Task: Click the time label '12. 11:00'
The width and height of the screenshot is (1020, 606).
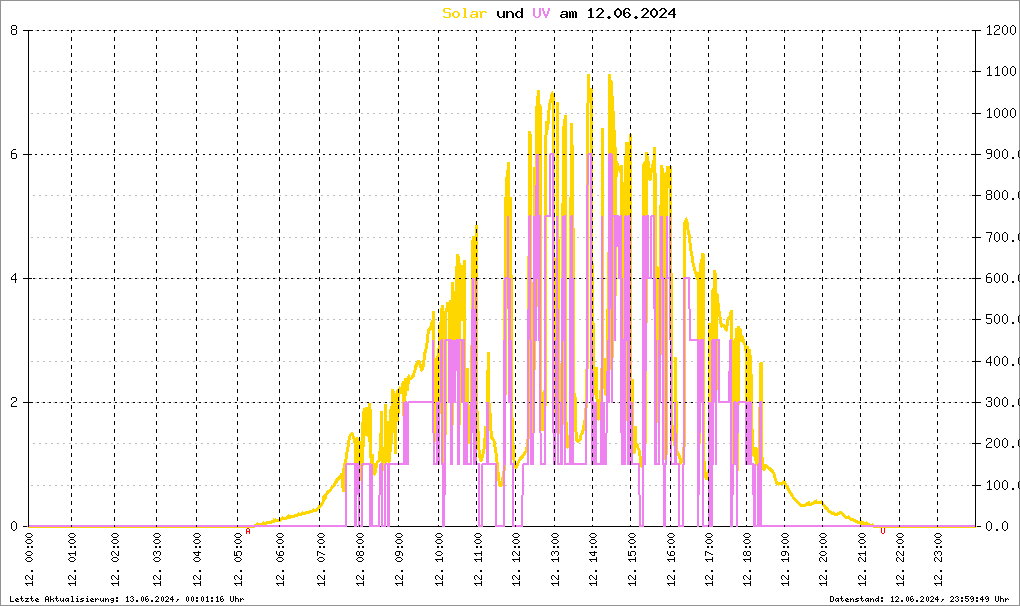Action: pos(477,559)
